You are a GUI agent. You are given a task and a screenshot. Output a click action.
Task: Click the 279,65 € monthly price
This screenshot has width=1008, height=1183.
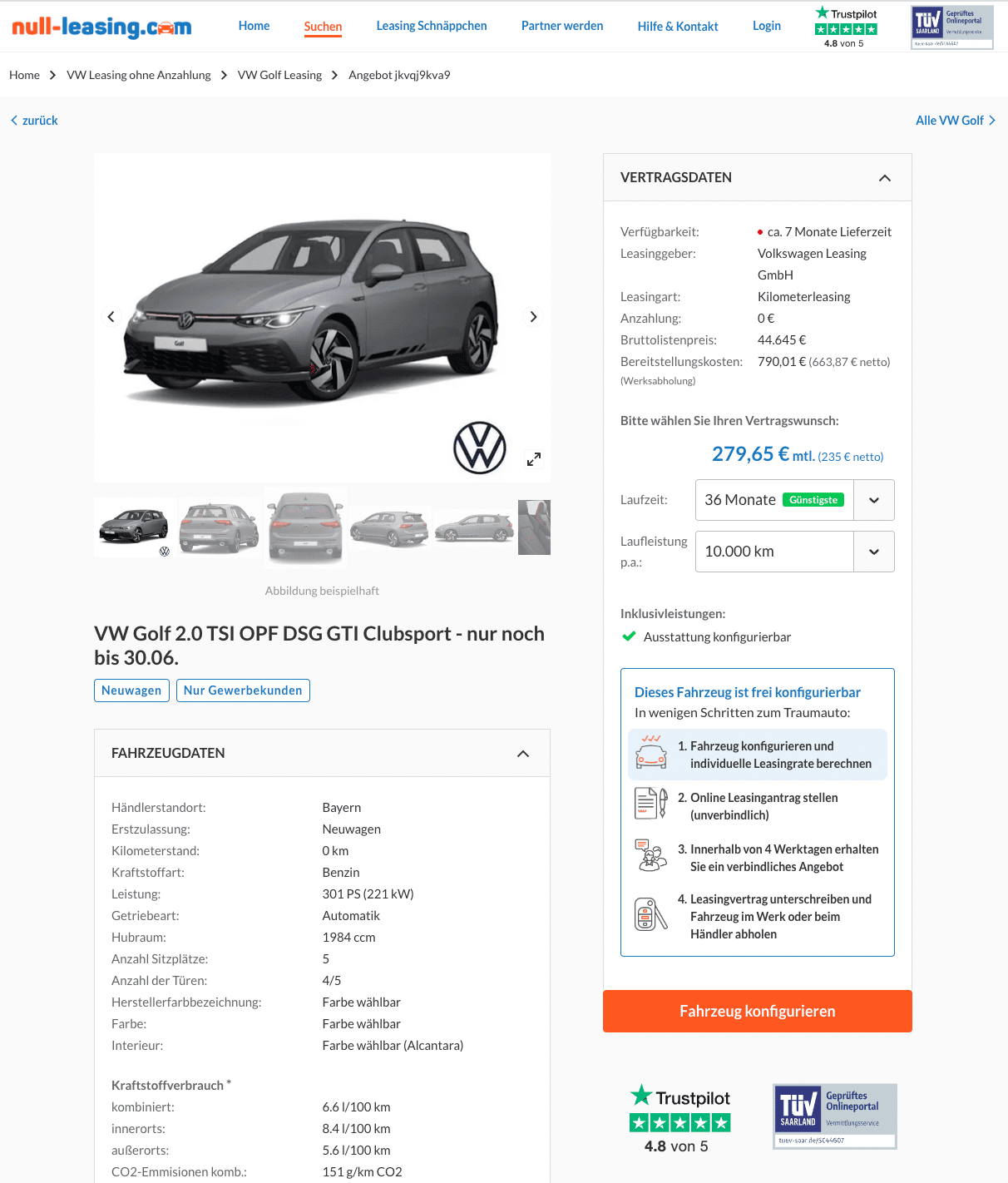(x=749, y=454)
